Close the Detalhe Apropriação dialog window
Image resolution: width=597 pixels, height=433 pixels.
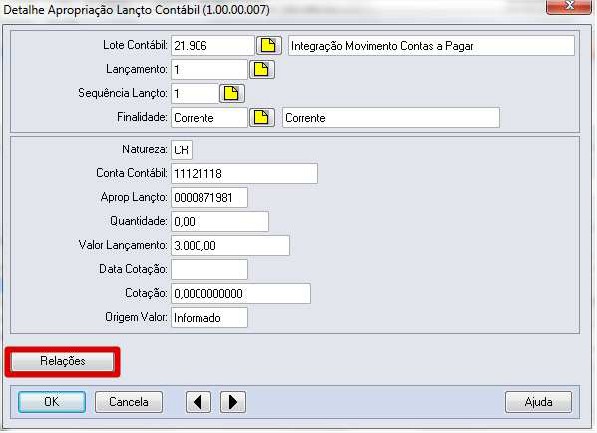point(568,6)
